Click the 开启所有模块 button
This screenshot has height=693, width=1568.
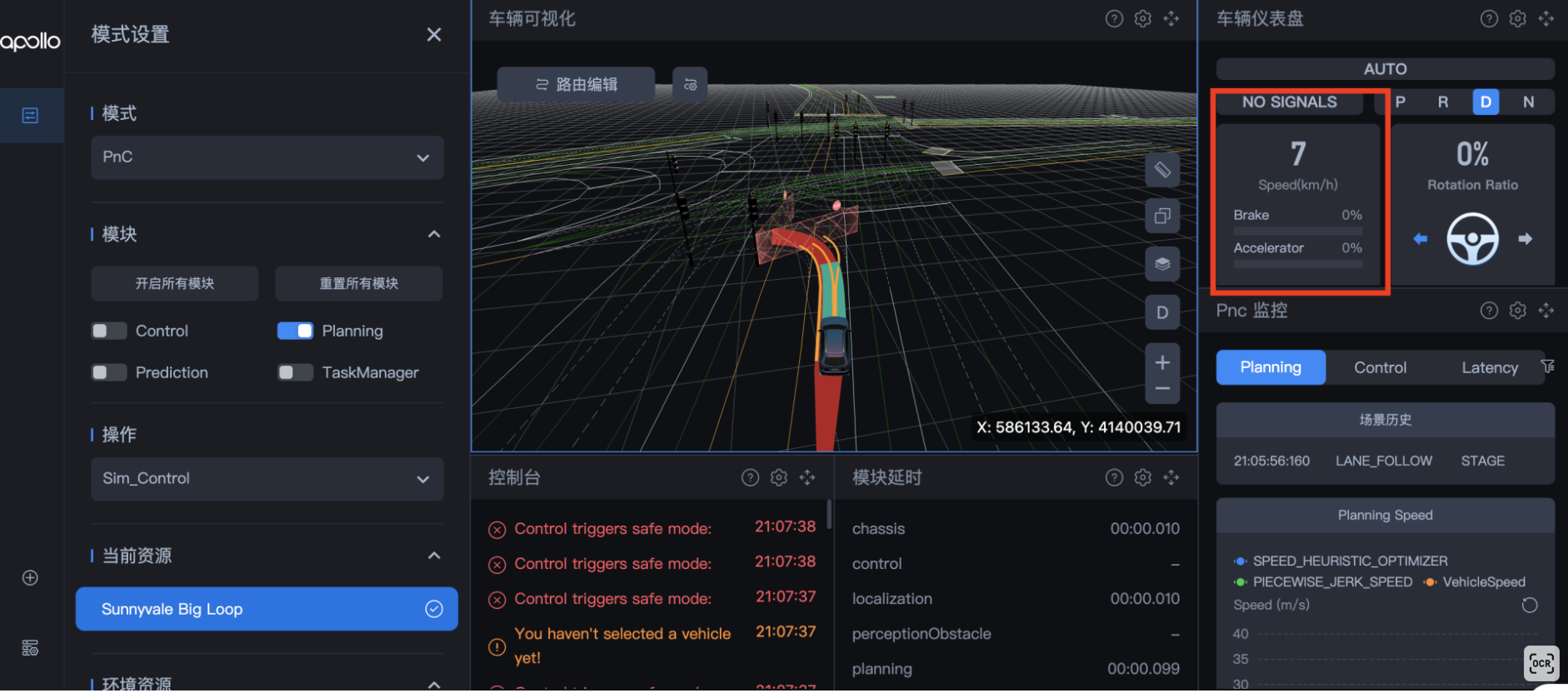click(x=174, y=283)
